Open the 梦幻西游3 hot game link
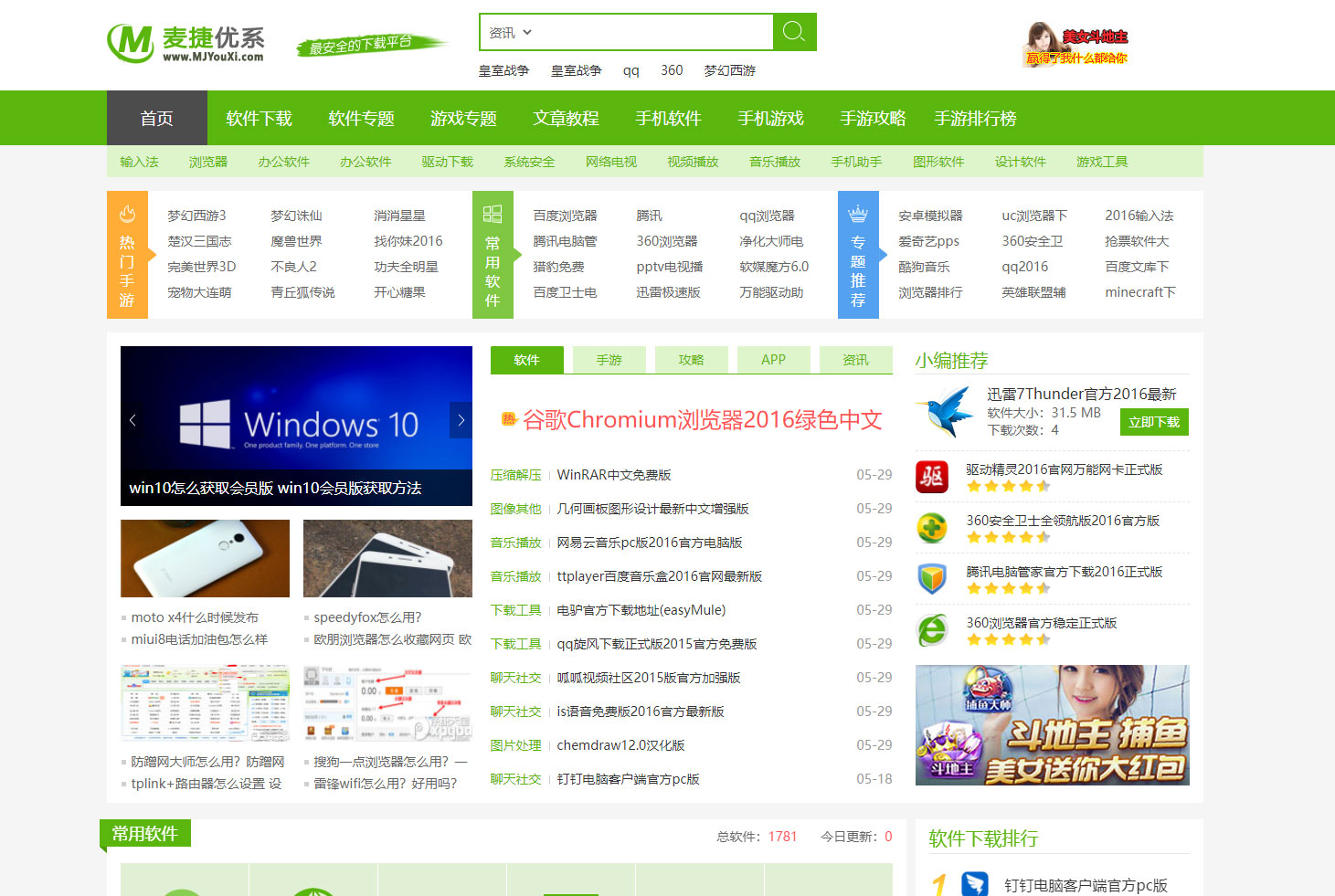1335x896 pixels. 196,216
